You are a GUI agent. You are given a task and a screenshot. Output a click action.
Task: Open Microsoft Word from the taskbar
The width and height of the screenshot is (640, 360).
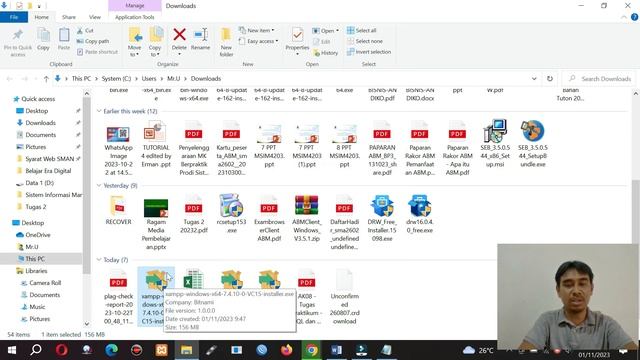(x=336, y=350)
